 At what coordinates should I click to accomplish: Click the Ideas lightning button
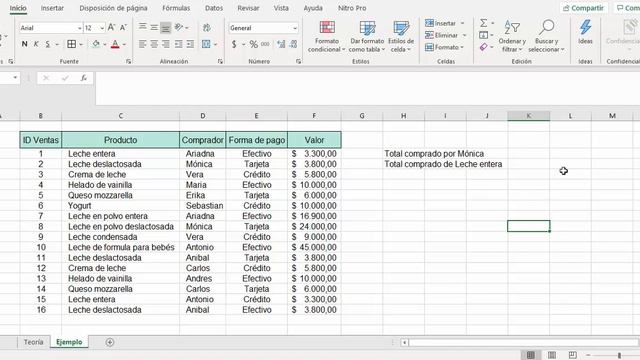click(585, 32)
